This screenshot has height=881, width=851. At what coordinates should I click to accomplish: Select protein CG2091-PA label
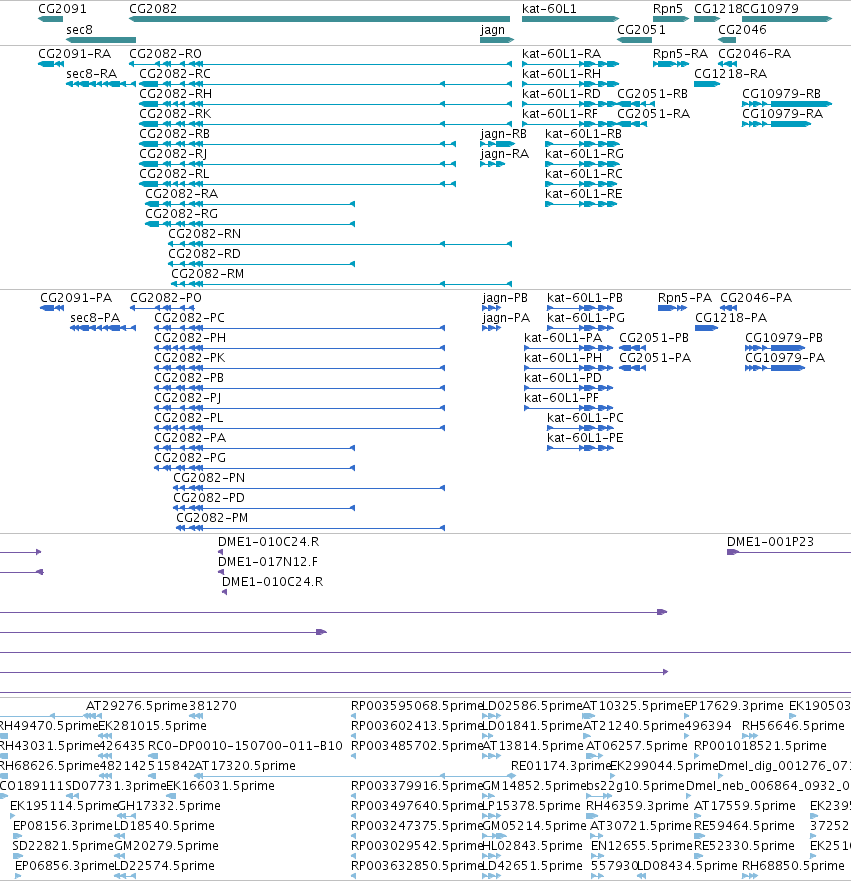click(76, 298)
